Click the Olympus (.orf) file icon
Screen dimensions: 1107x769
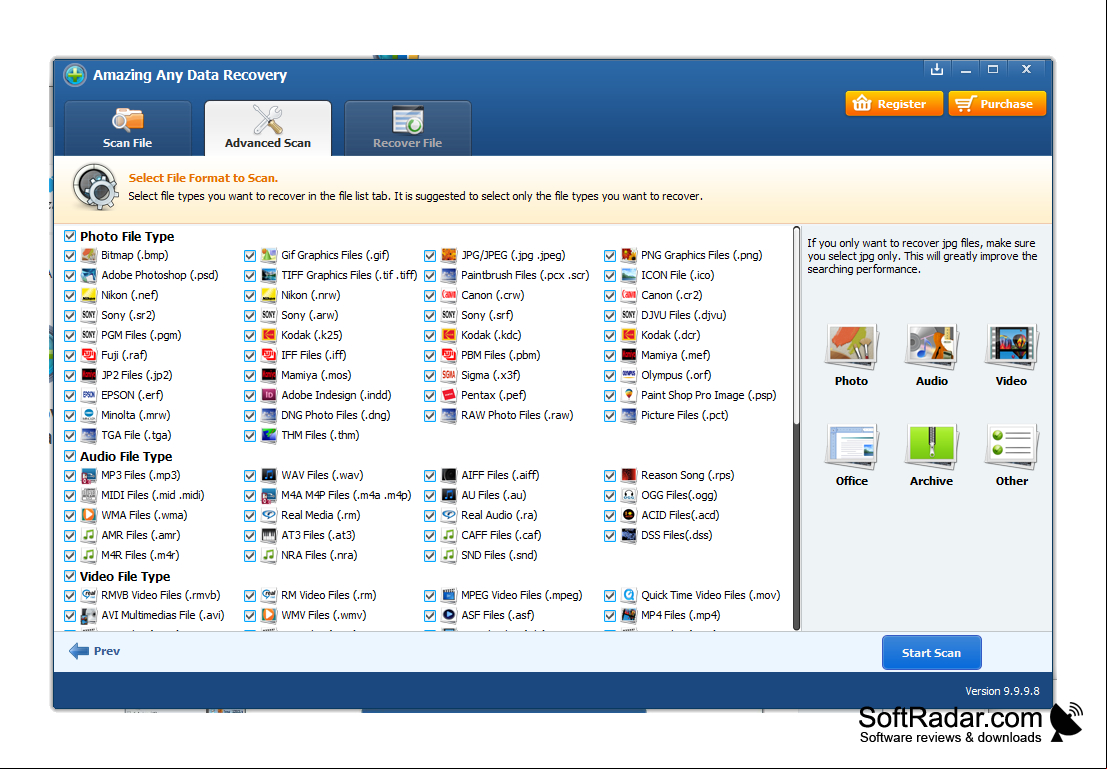pyautogui.click(x=629, y=375)
